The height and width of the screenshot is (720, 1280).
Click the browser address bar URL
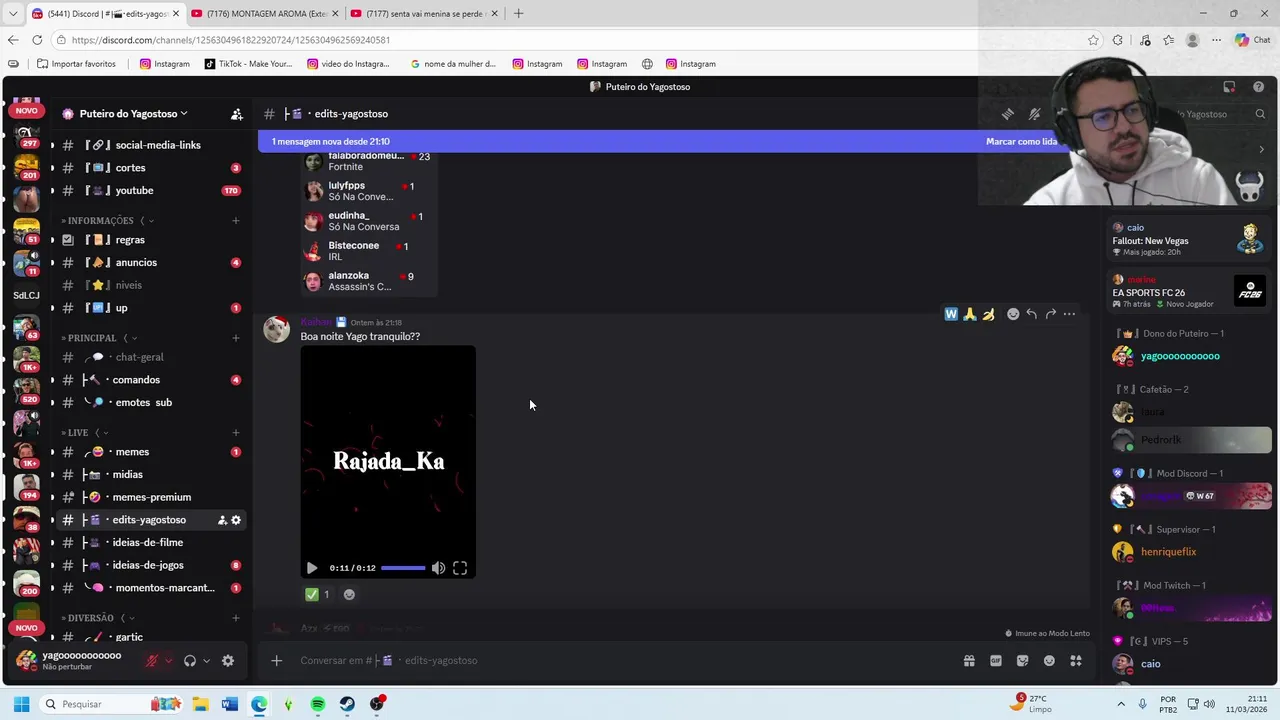(x=231, y=40)
